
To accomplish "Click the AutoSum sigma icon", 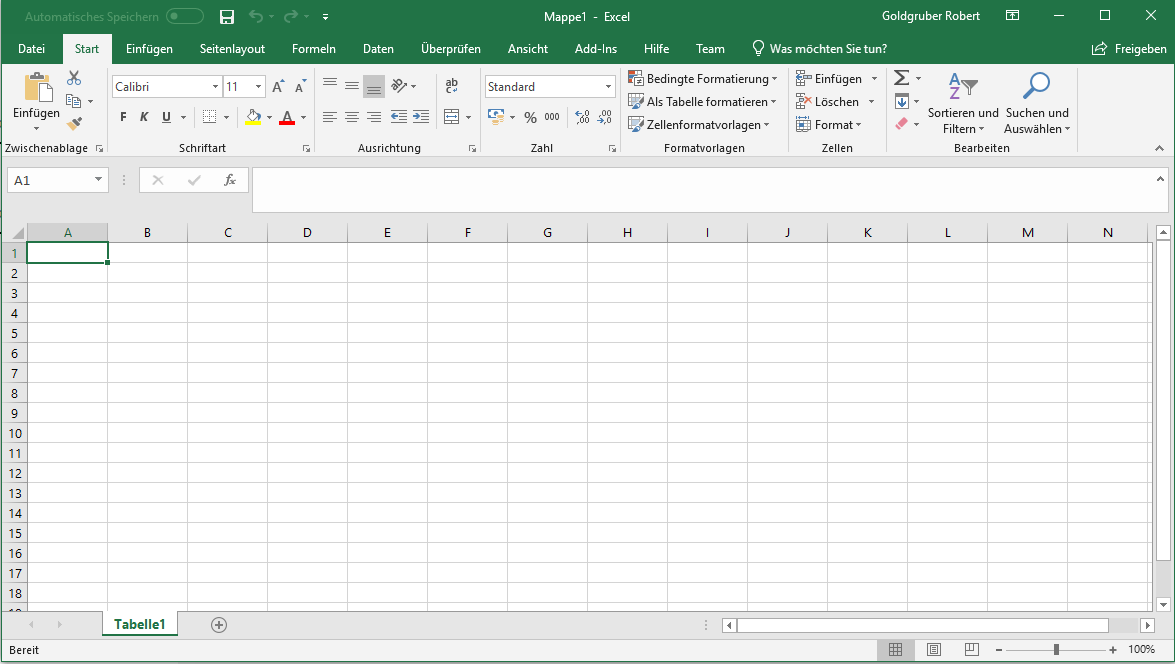I will pyautogui.click(x=901, y=78).
